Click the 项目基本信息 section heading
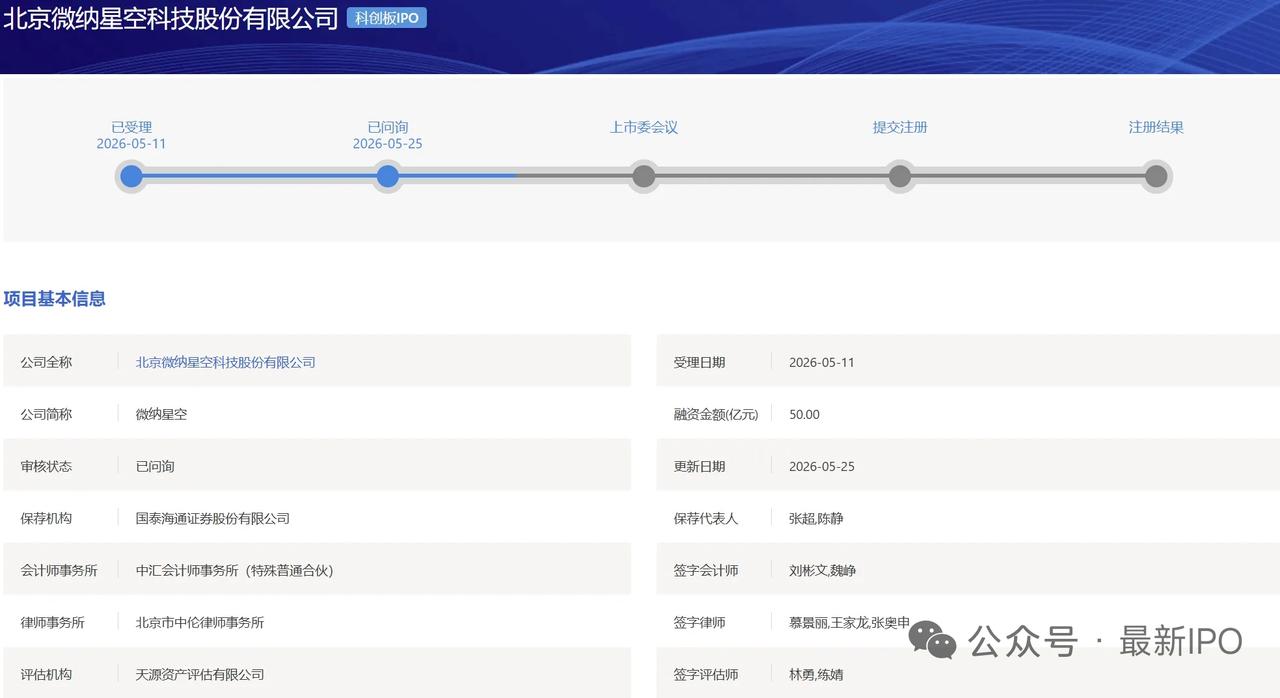The image size is (1280, 698). coord(55,298)
